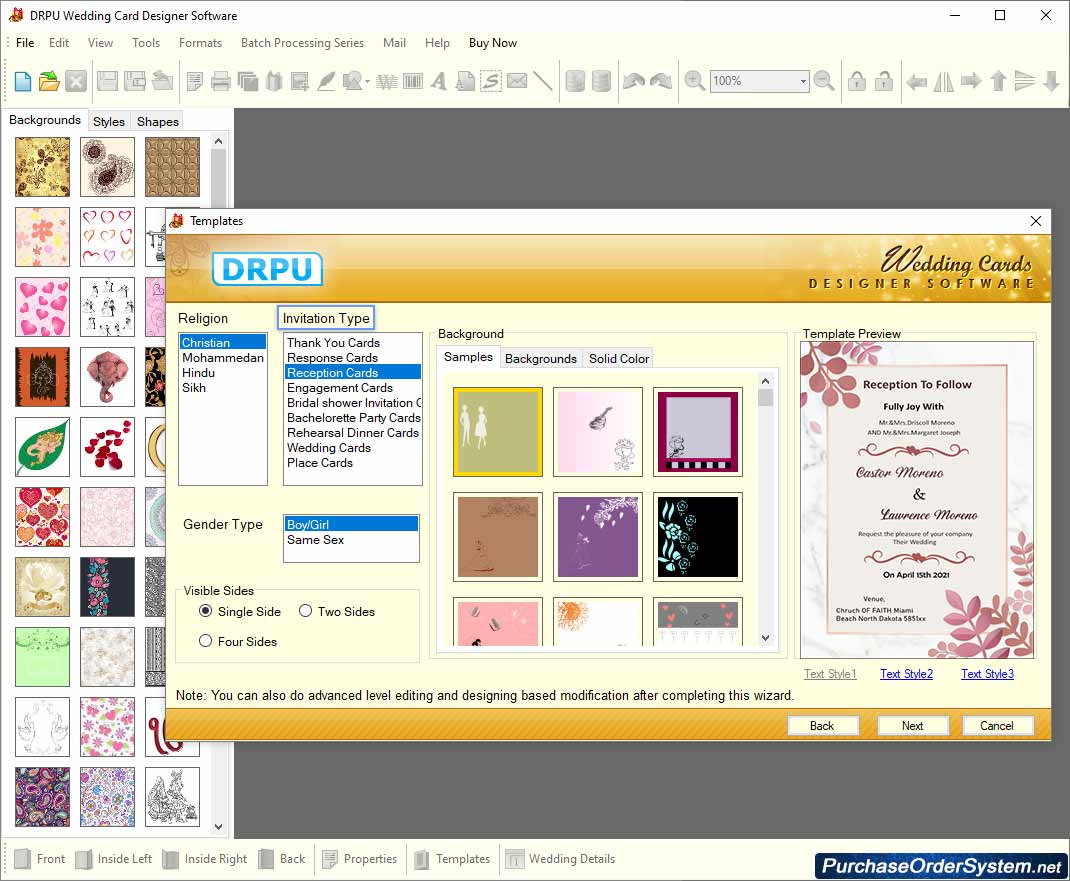Screen dimensions: 1070x881
Task: Click the Undo arrow icon
Action: (x=634, y=81)
